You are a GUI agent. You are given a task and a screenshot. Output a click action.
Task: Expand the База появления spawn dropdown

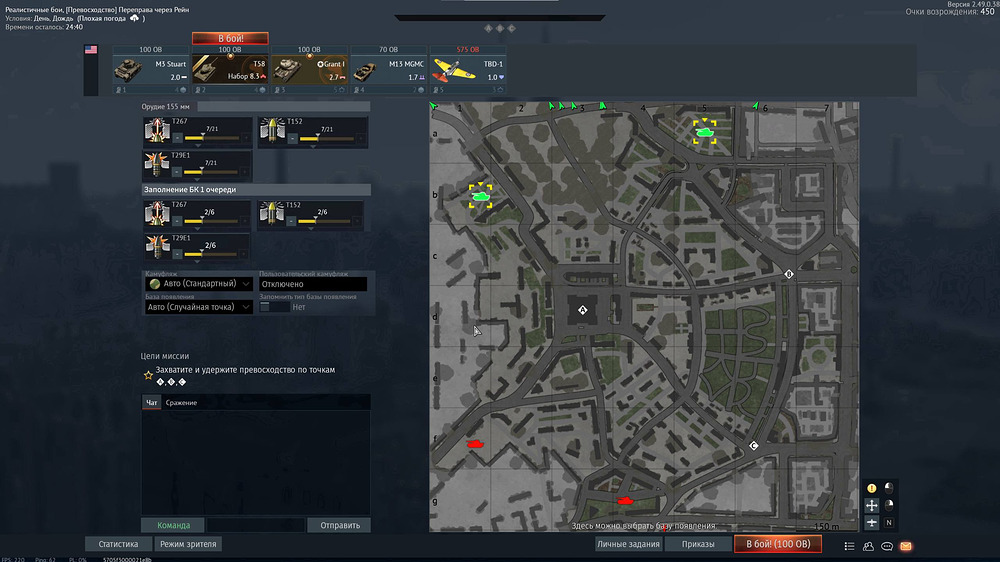[x=198, y=307]
